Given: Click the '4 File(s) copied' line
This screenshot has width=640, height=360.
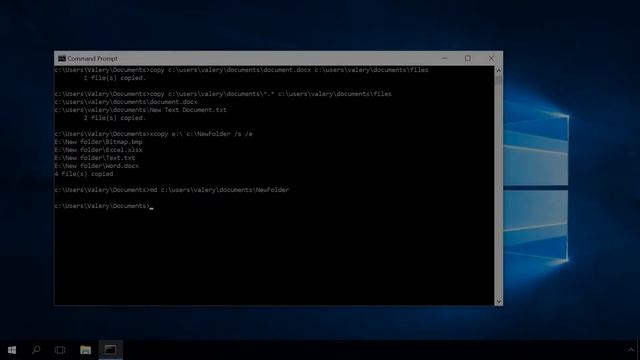Looking at the screenshot, I should (84, 174).
